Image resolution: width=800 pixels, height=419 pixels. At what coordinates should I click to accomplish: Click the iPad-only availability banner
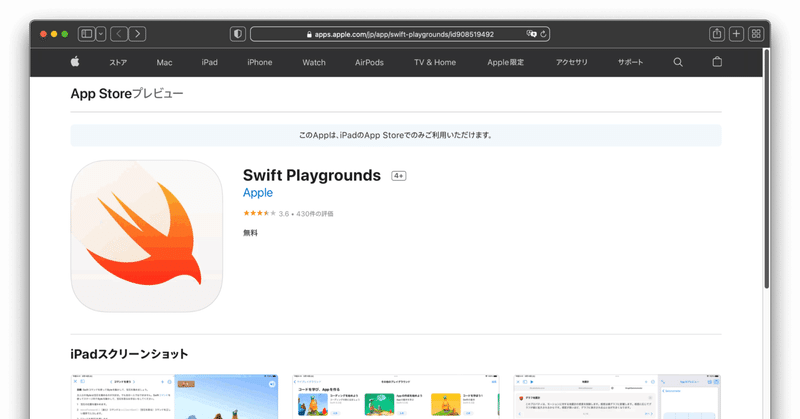coord(396,135)
